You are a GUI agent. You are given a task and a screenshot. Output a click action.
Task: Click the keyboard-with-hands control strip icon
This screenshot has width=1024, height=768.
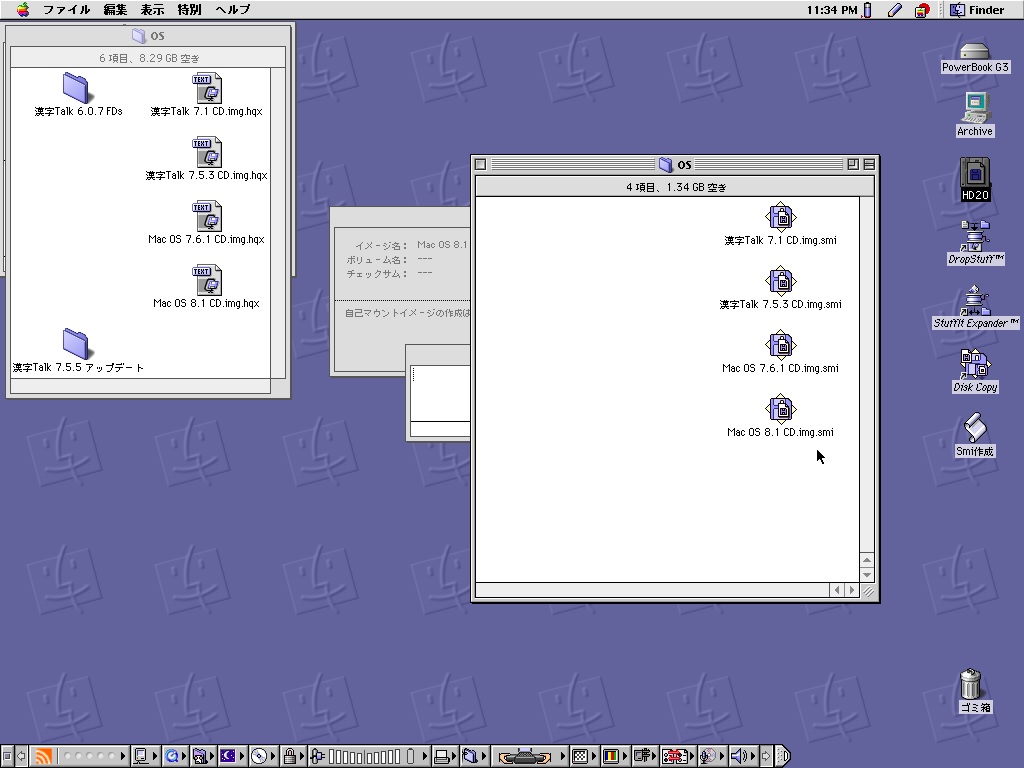(524, 756)
